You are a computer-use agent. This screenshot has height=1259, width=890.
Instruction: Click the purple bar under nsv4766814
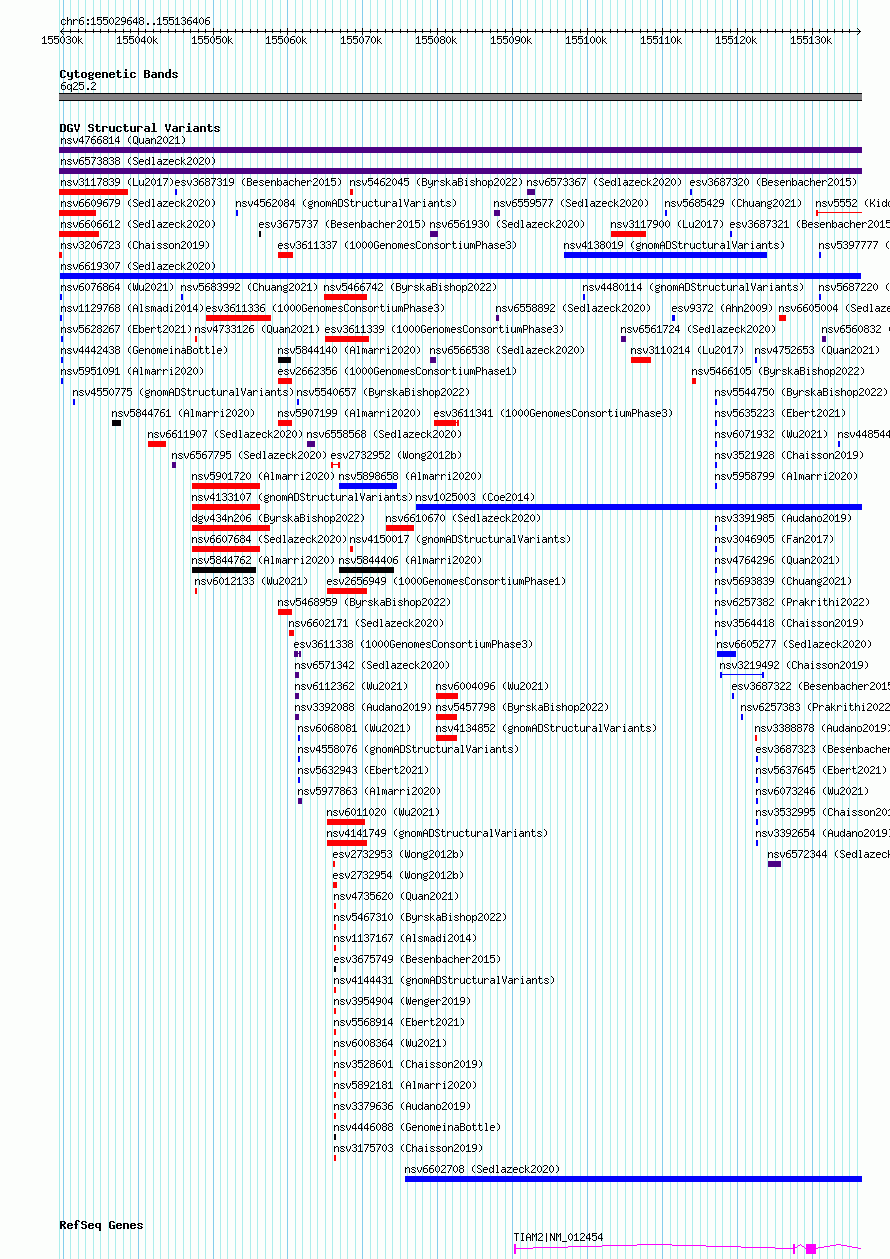460,150
